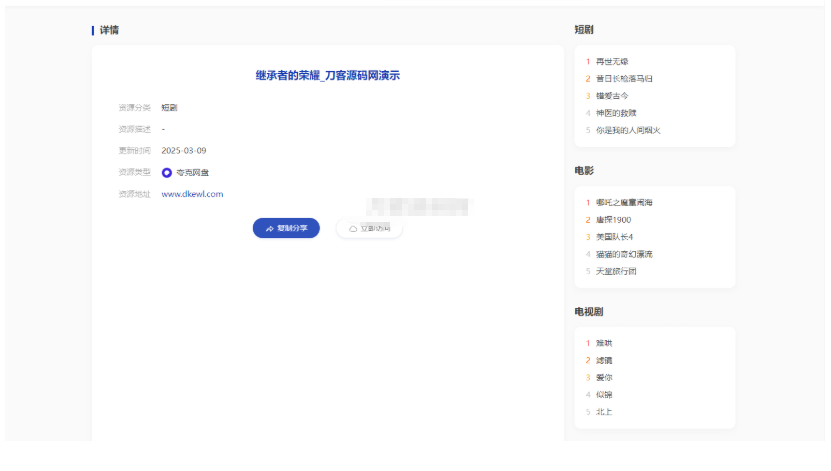831x471 pixels.
Task: Click the Quark netdisk (夸克网盘) circle icon
Action: (x=166, y=173)
